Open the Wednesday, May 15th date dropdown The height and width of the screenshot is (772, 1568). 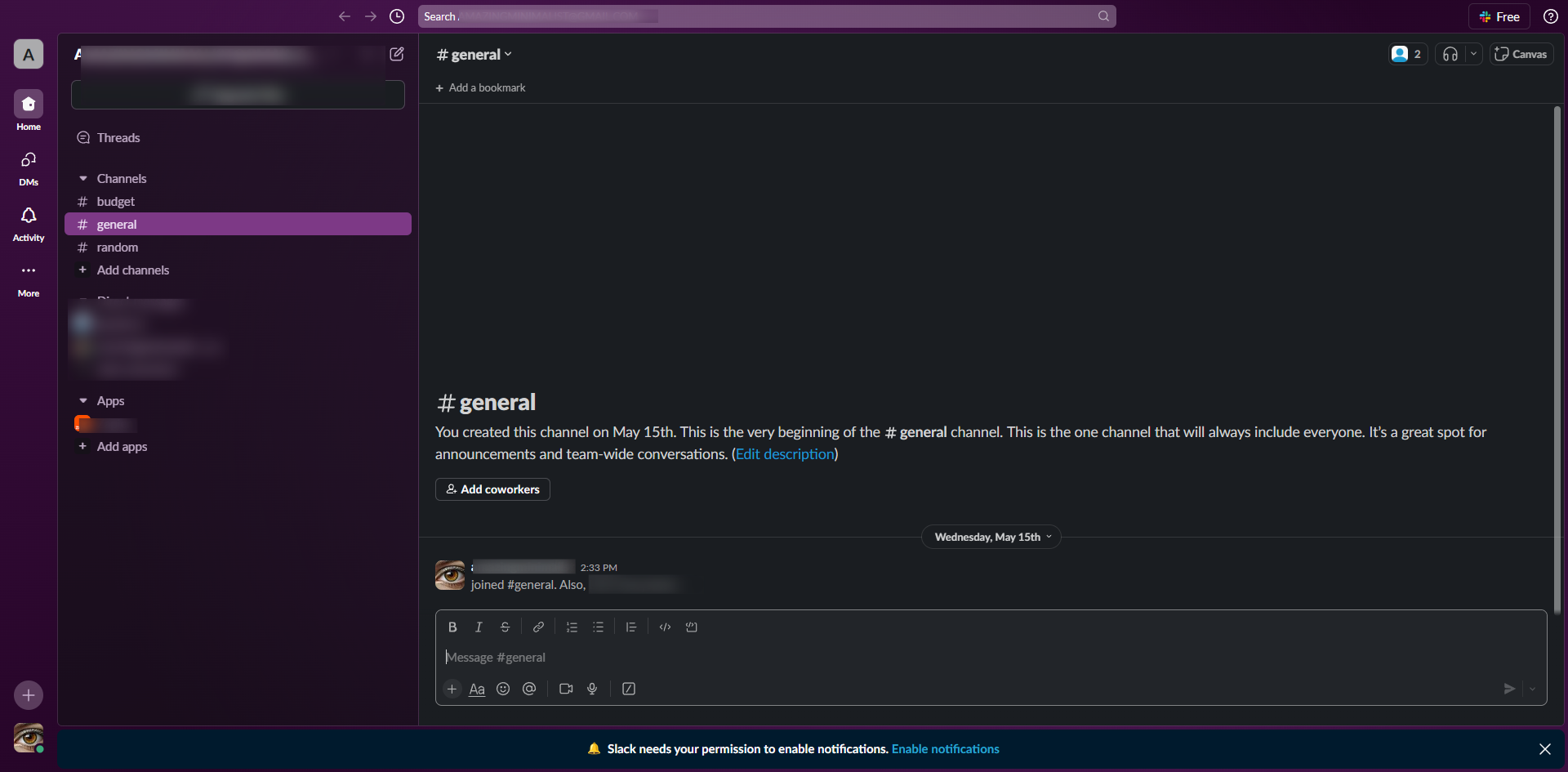(x=991, y=537)
